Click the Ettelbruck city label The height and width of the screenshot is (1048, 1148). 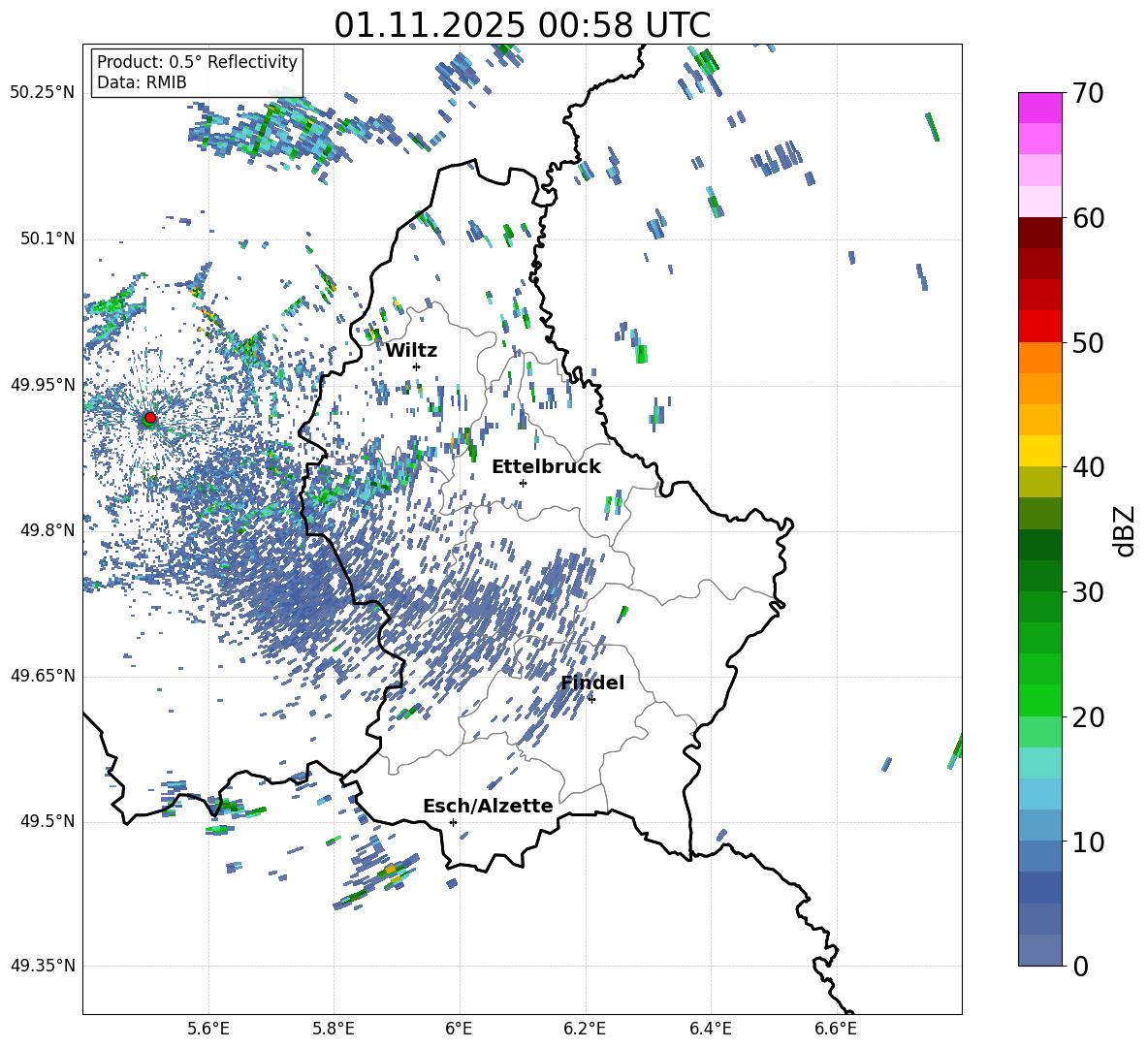546,467
